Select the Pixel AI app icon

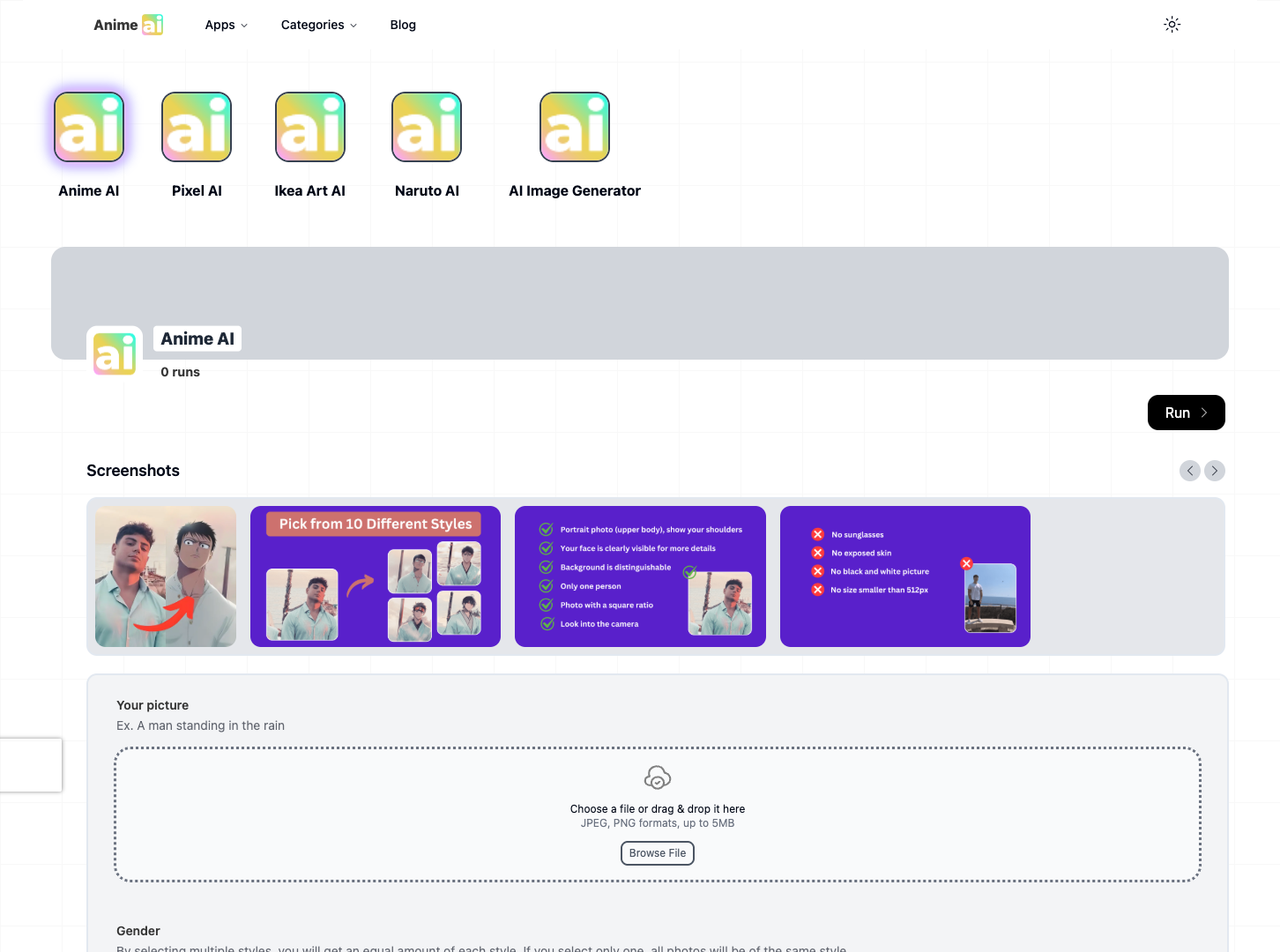(x=197, y=127)
